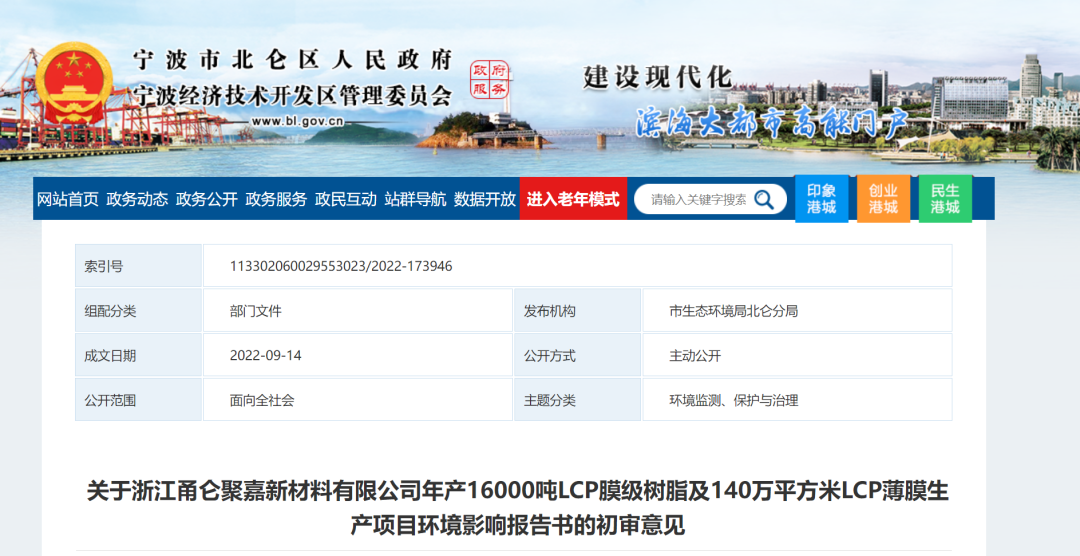1080x556 pixels.
Task: Select 政务公开 in navigation bar
Action: point(207,200)
